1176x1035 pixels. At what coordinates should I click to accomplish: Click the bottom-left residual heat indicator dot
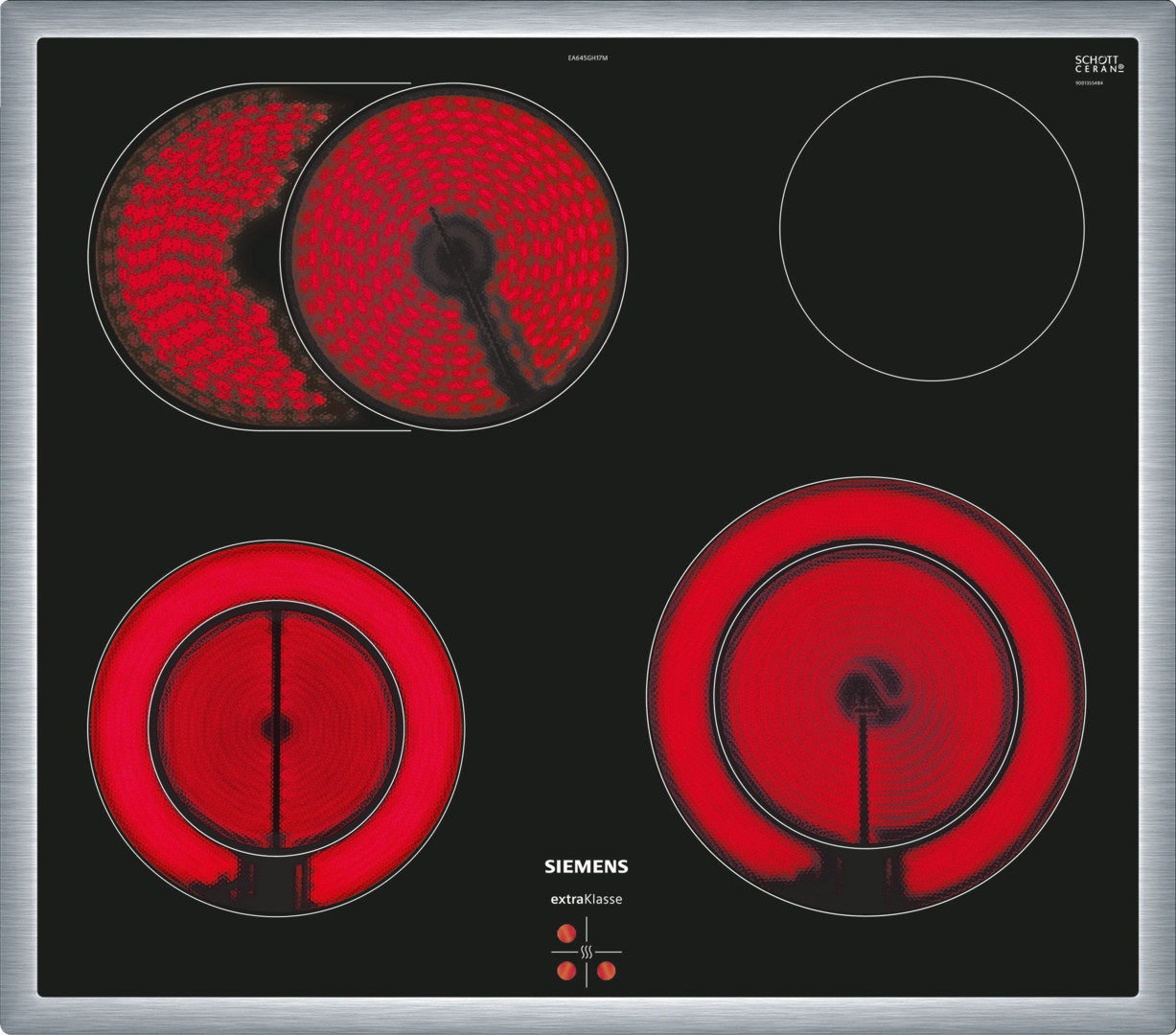tap(566, 971)
